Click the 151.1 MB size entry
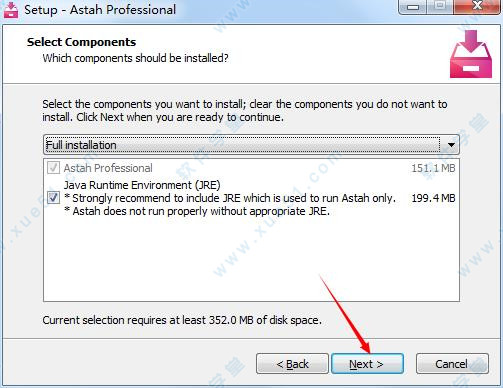 [x=433, y=168]
